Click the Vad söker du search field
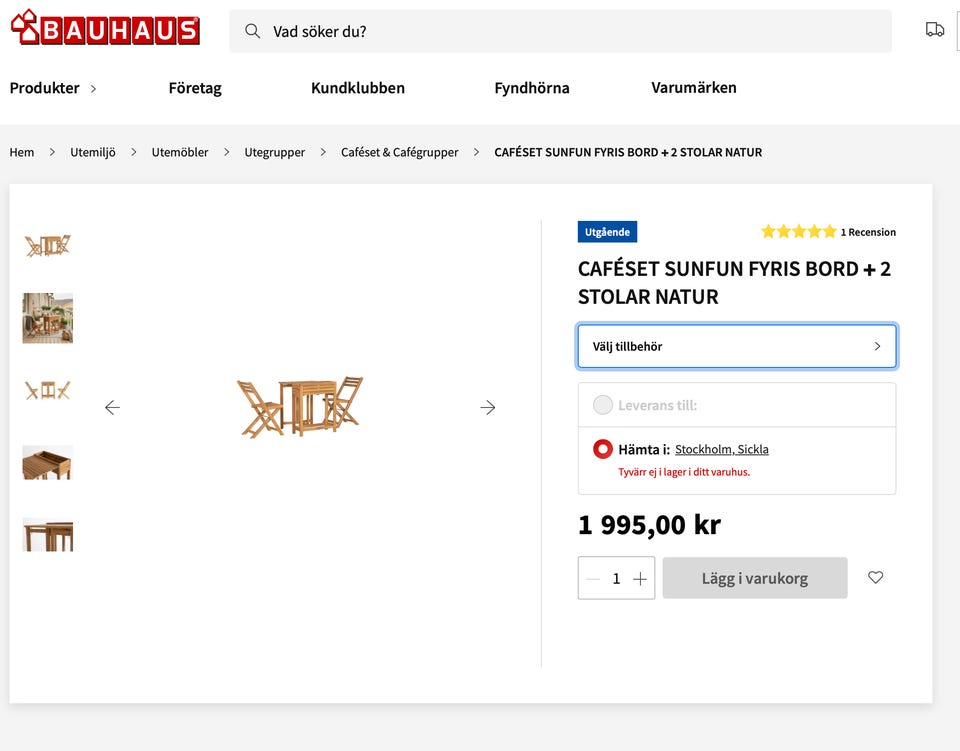The width and height of the screenshot is (960, 751). point(560,31)
